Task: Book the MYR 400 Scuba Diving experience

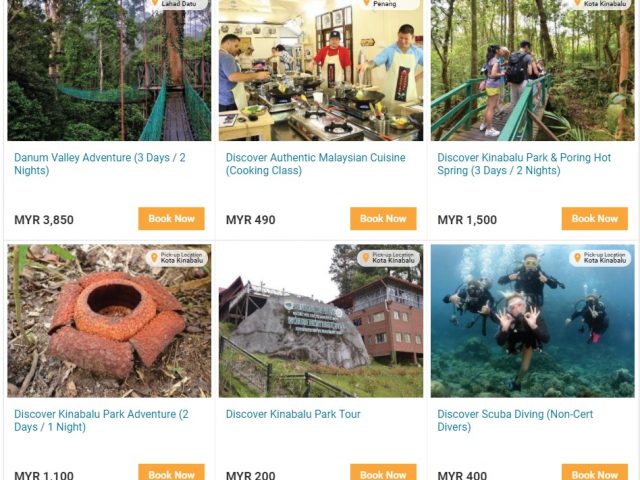Action: 595,472
